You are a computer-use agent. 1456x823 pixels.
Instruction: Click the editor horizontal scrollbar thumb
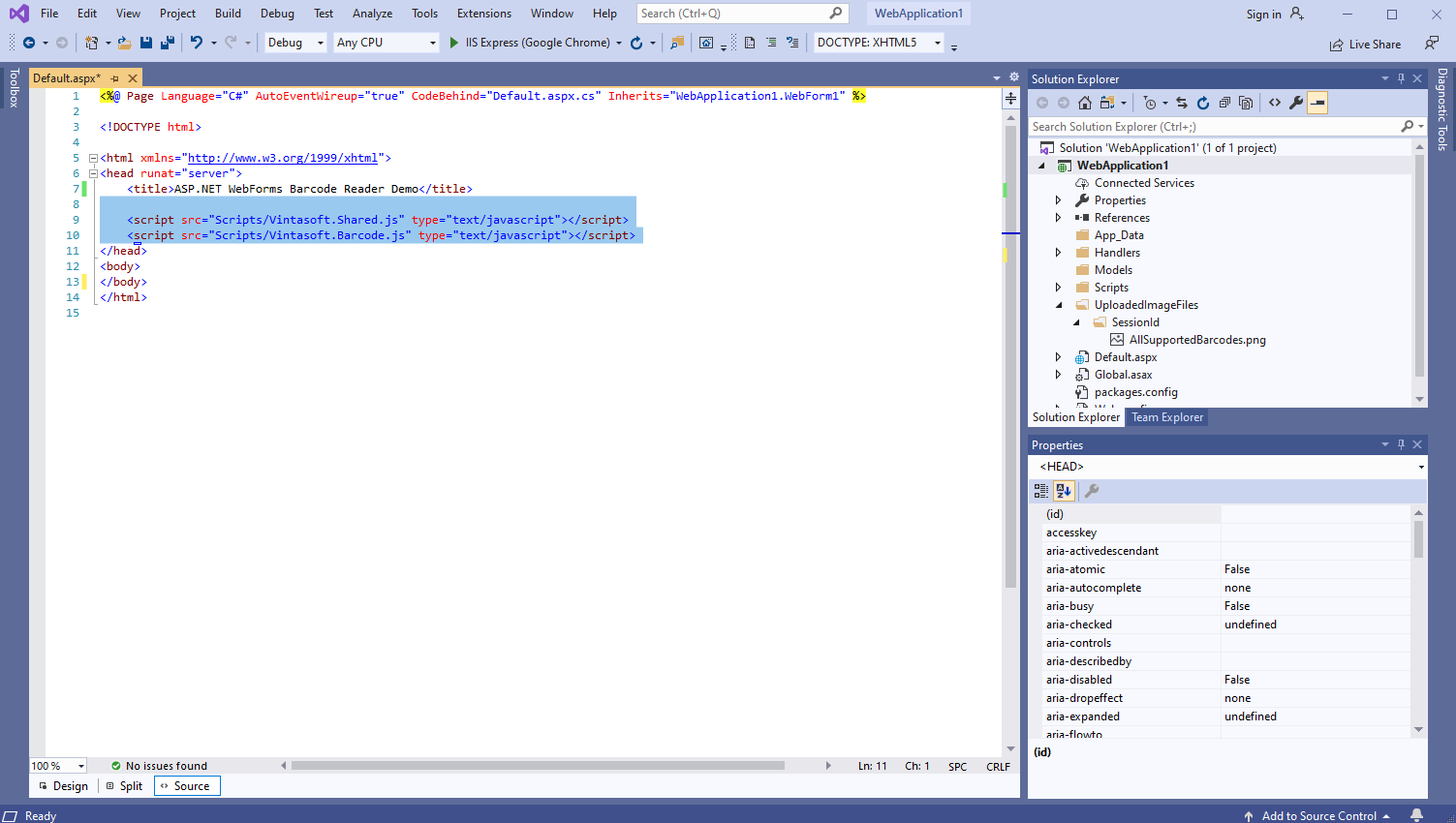[x=538, y=765]
